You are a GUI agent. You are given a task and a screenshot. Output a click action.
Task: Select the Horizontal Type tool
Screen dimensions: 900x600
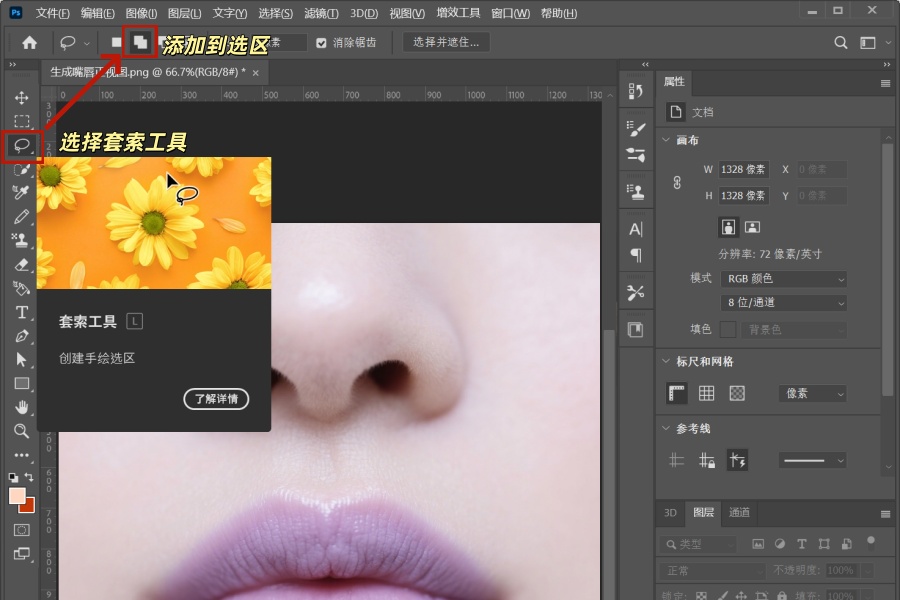22,314
